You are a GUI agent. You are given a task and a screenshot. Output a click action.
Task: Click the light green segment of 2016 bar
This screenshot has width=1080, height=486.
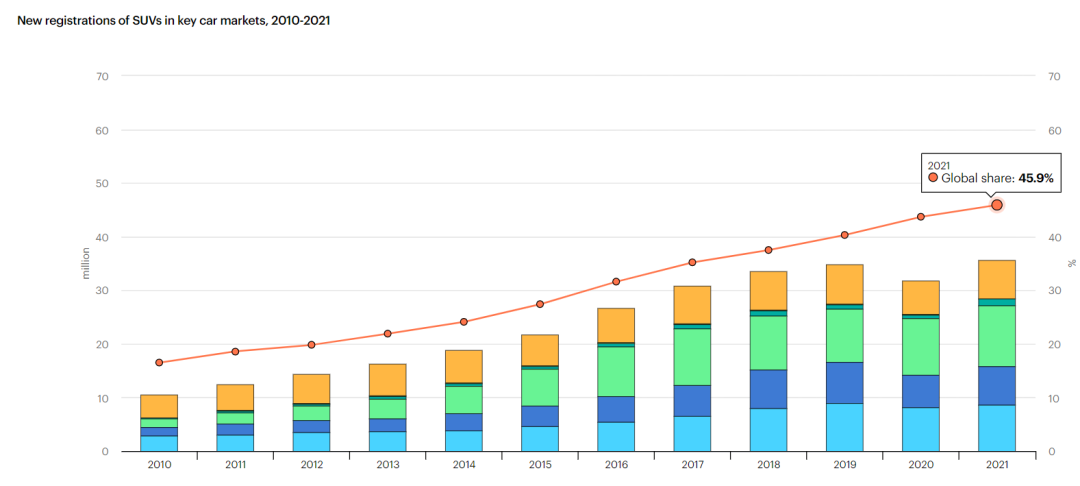click(616, 371)
